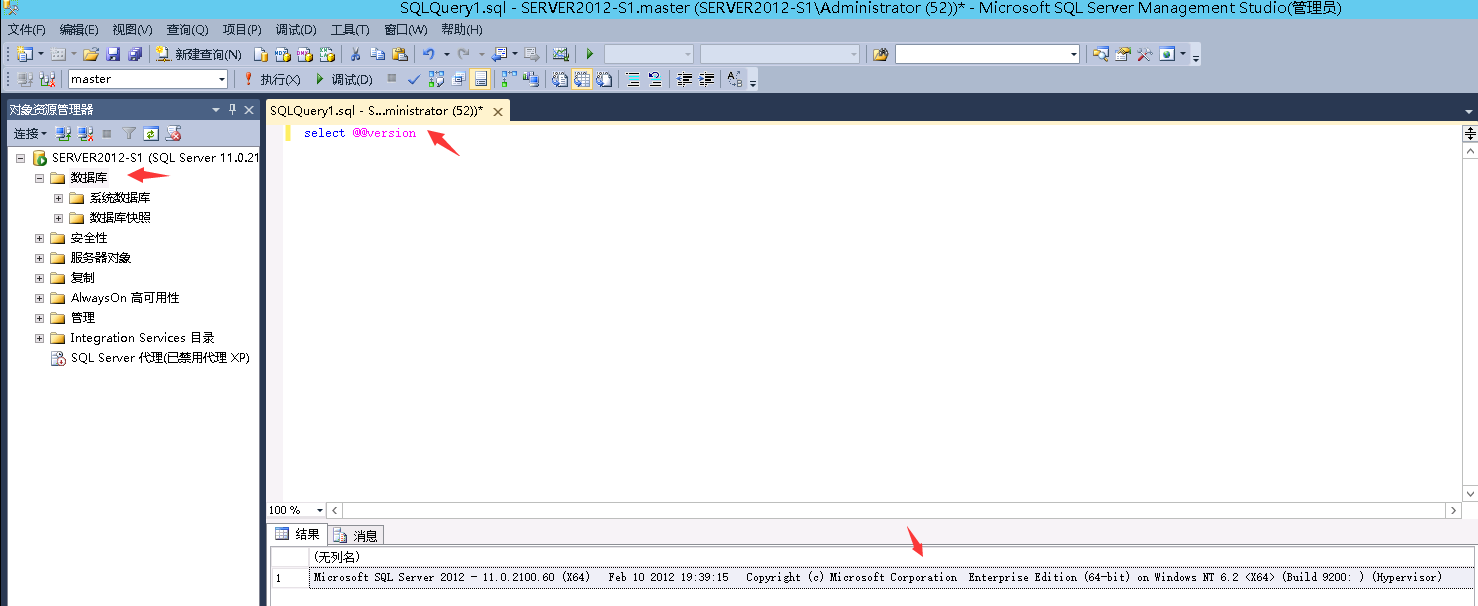This screenshot has height=606, width=1478.
Task: Close the SQLQuery1.sql tab
Action: click(498, 111)
